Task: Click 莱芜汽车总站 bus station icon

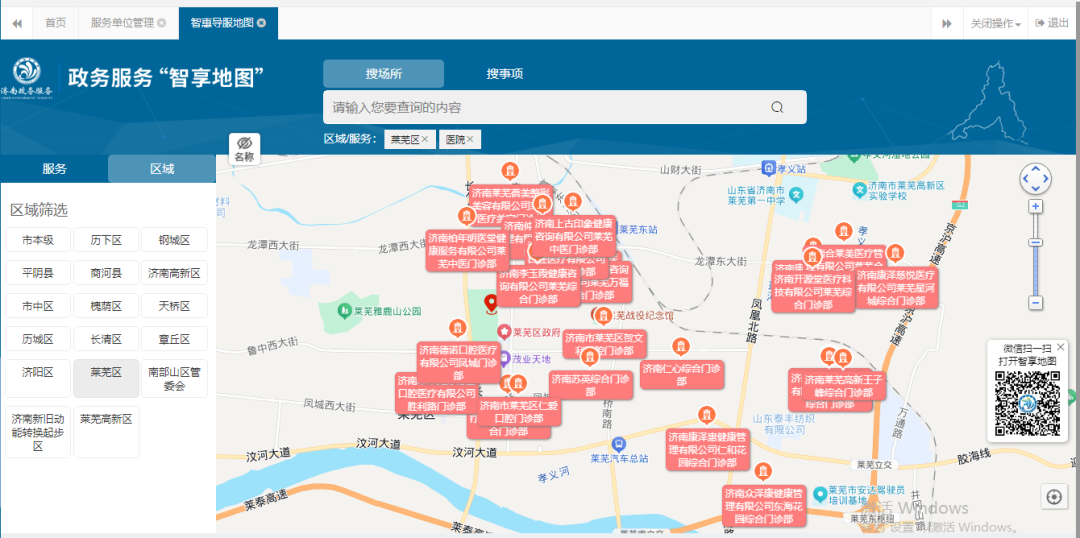Action: click(x=619, y=444)
